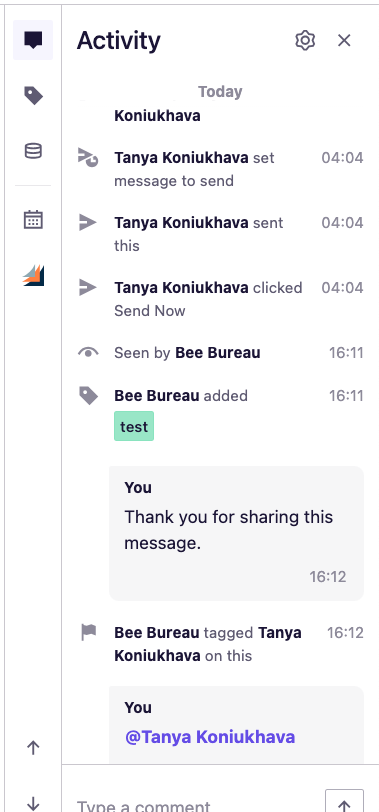Focus the Type a comment field
Screen dimensions: 379x812
(x=196, y=805)
